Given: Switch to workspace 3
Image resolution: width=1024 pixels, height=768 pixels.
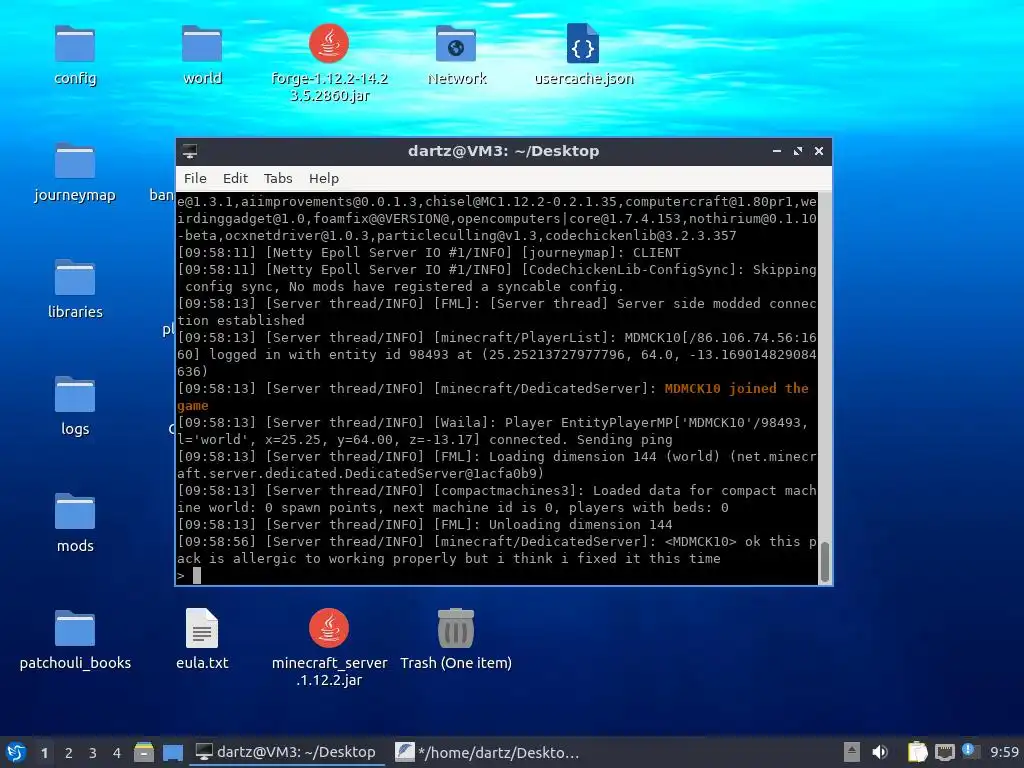Looking at the screenshot, I should [93, 753].
